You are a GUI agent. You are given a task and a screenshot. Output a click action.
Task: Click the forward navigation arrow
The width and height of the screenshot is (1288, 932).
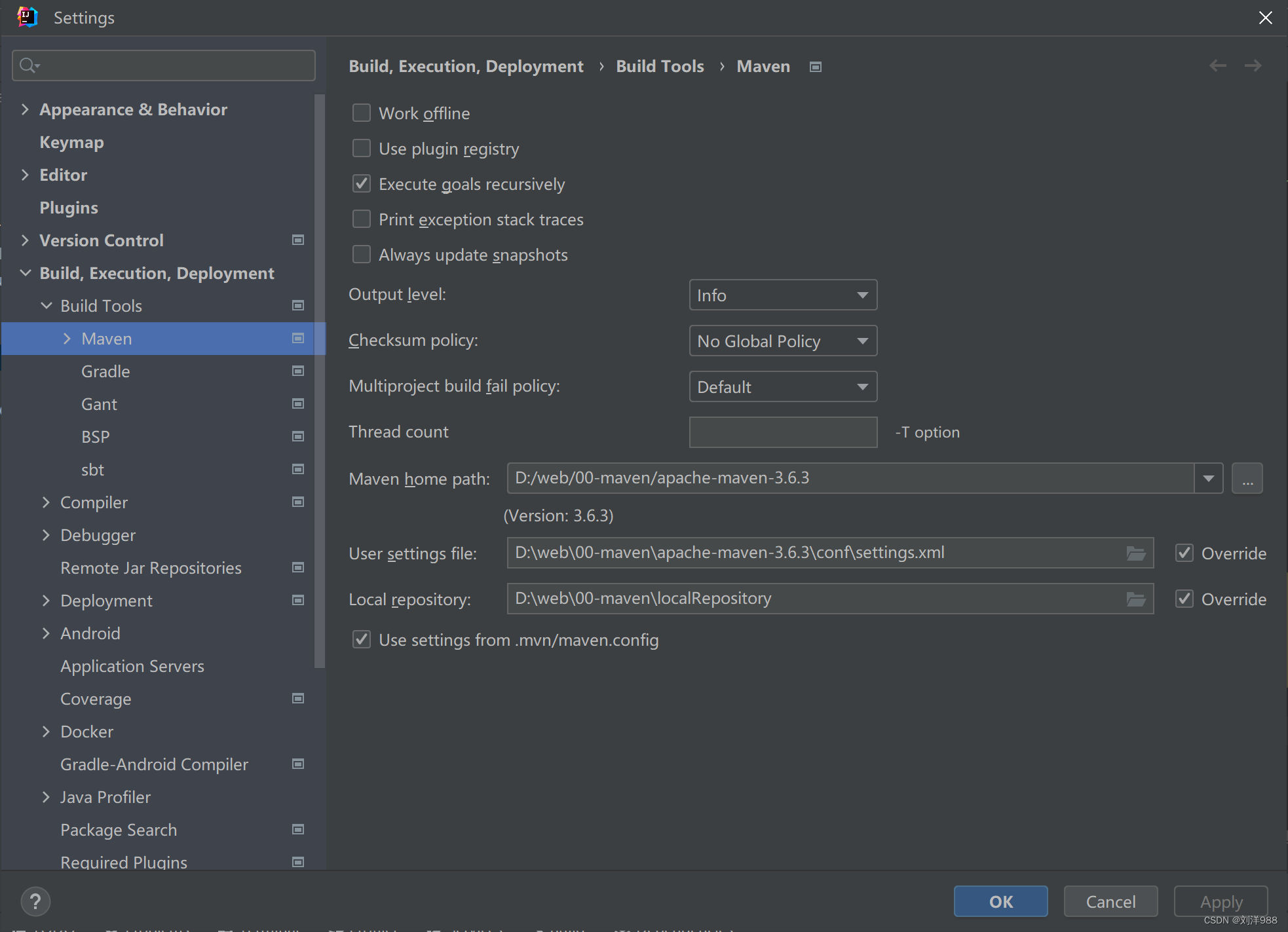click(1253, 65)
